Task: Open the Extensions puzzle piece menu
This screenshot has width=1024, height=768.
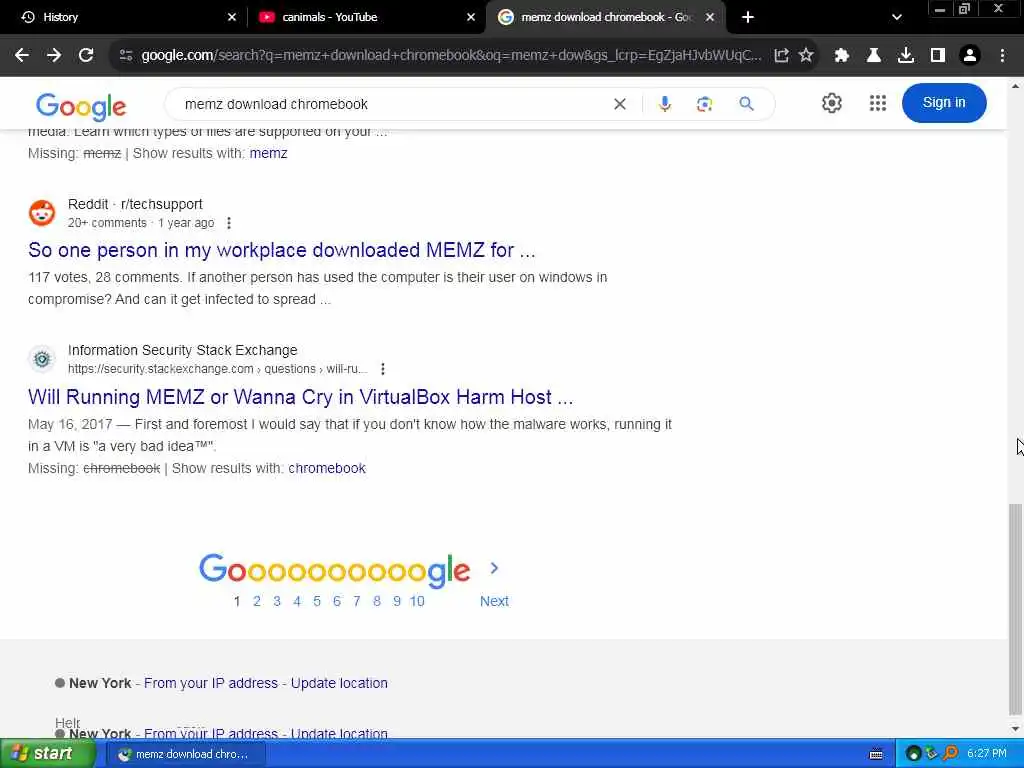Action: tap(841, 56)
